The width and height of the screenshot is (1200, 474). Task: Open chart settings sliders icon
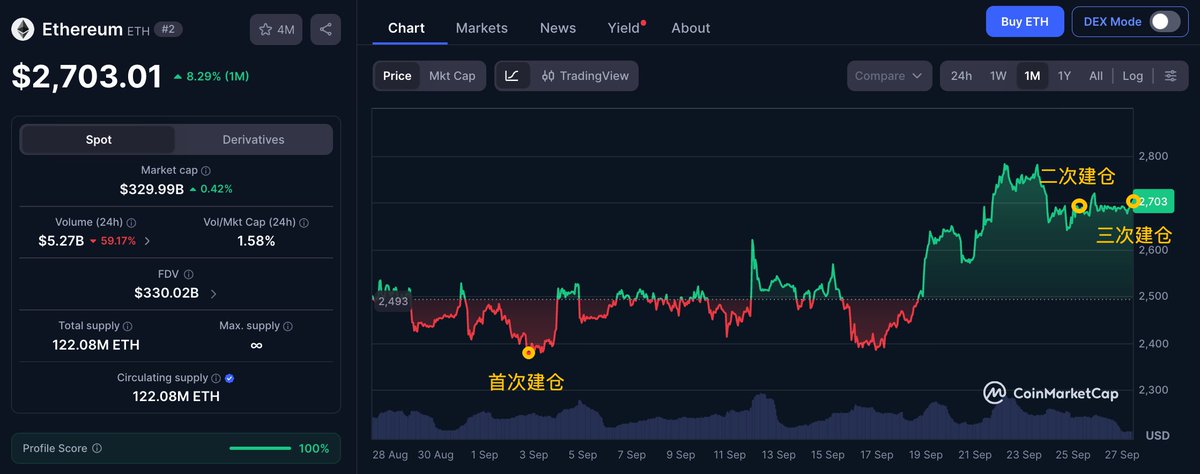click(1171, 76)
